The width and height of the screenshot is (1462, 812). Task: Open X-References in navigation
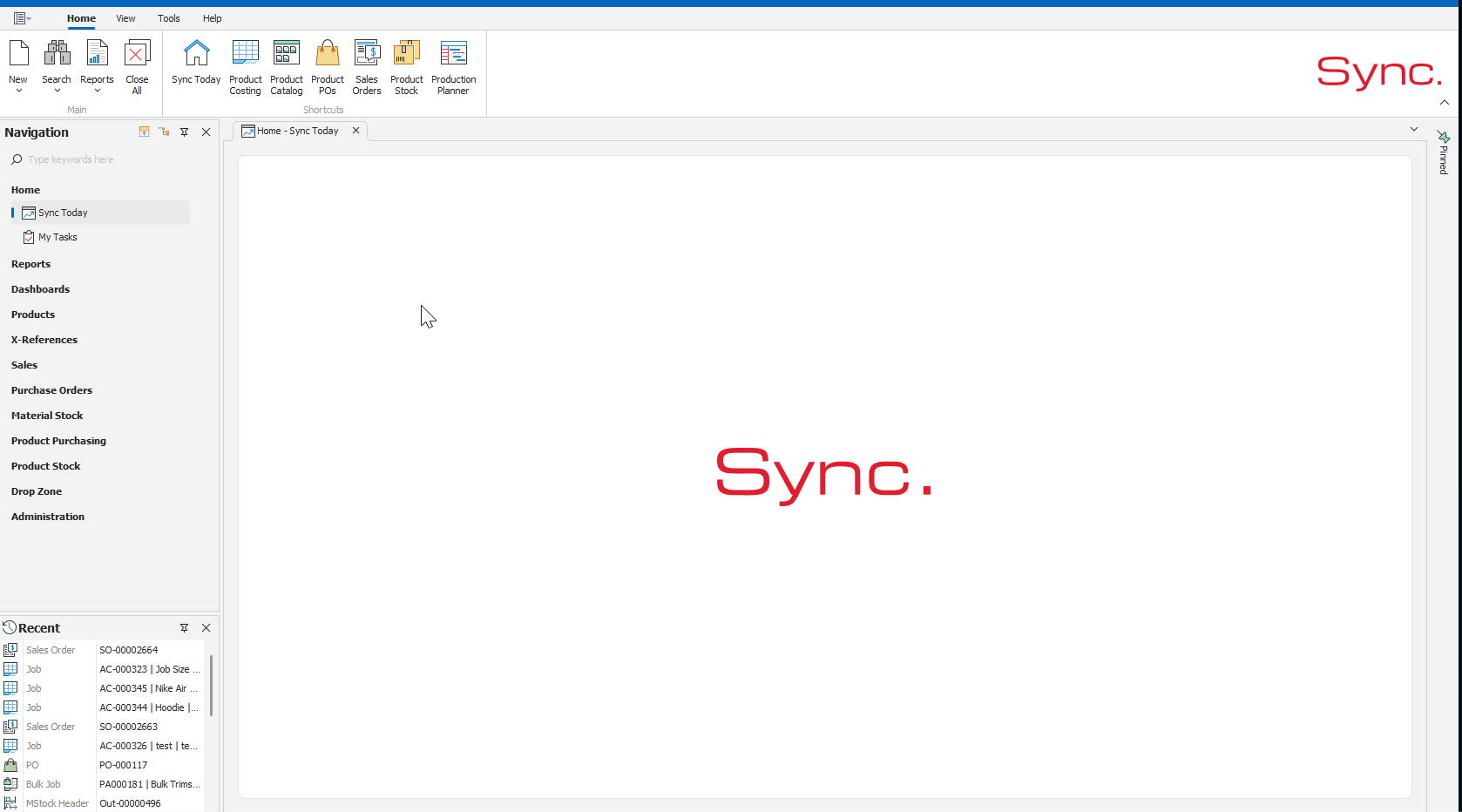point(44,340)
